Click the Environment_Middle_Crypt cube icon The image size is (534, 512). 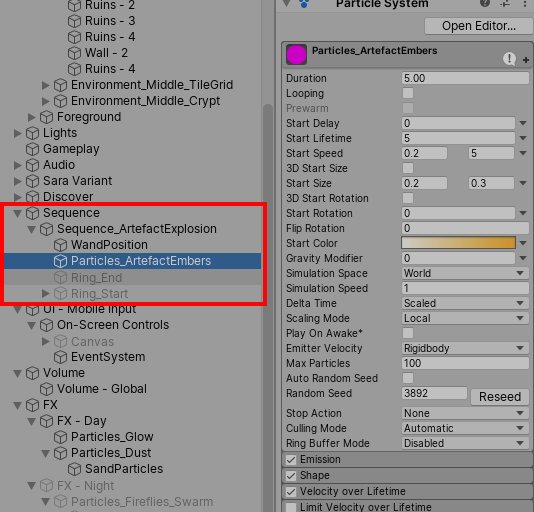pyautogui.click(x=60, y=101)
